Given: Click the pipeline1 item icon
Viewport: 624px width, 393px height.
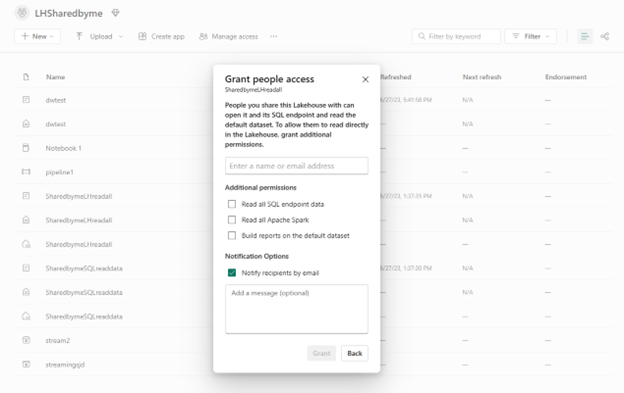Looking at the screenshot, I should point(26,172).
